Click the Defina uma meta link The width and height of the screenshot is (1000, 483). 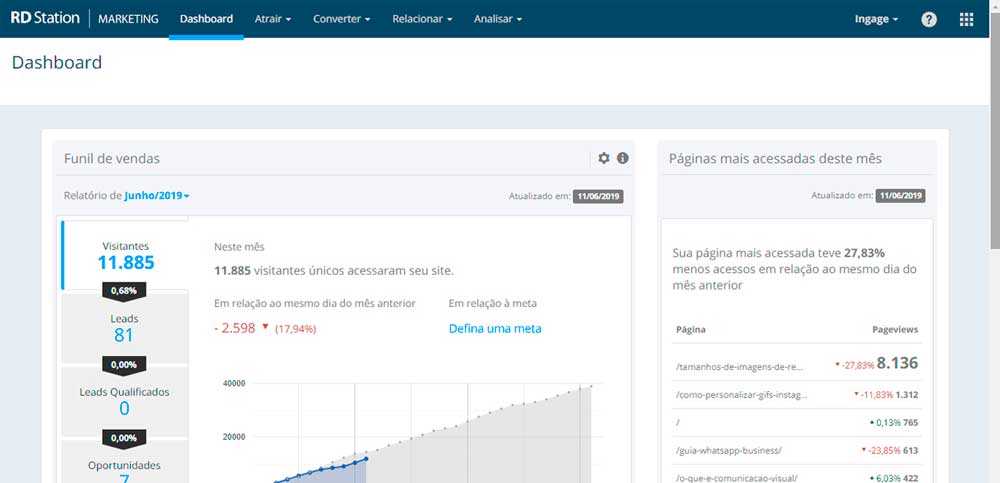495,329
